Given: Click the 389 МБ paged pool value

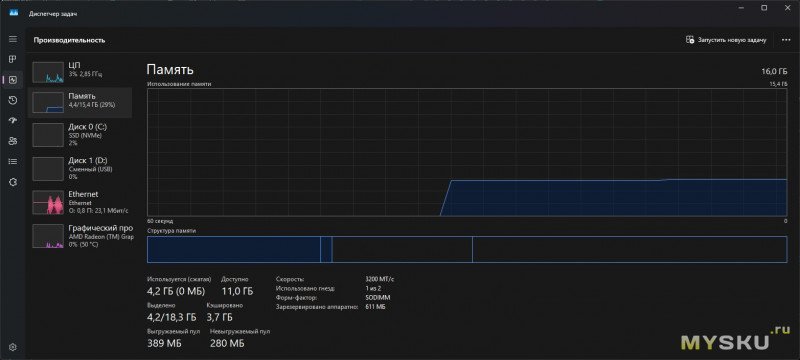Looking at the screenshot, I should [x=164, y=344].
